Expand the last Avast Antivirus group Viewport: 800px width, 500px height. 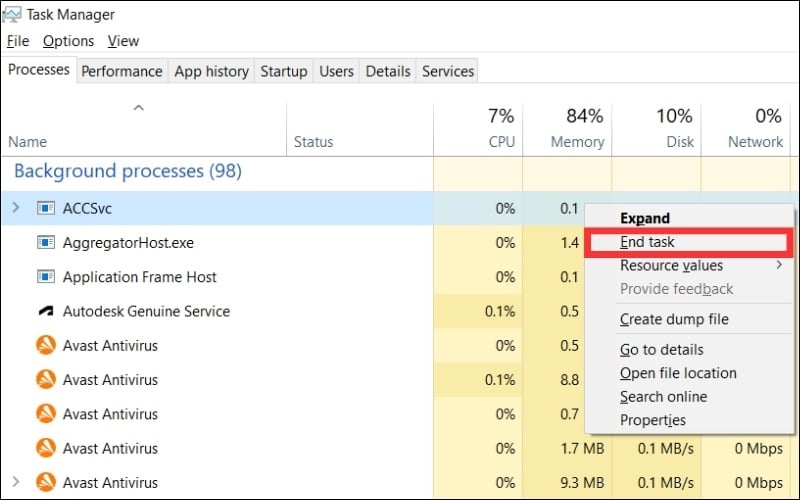pos(15,483)
